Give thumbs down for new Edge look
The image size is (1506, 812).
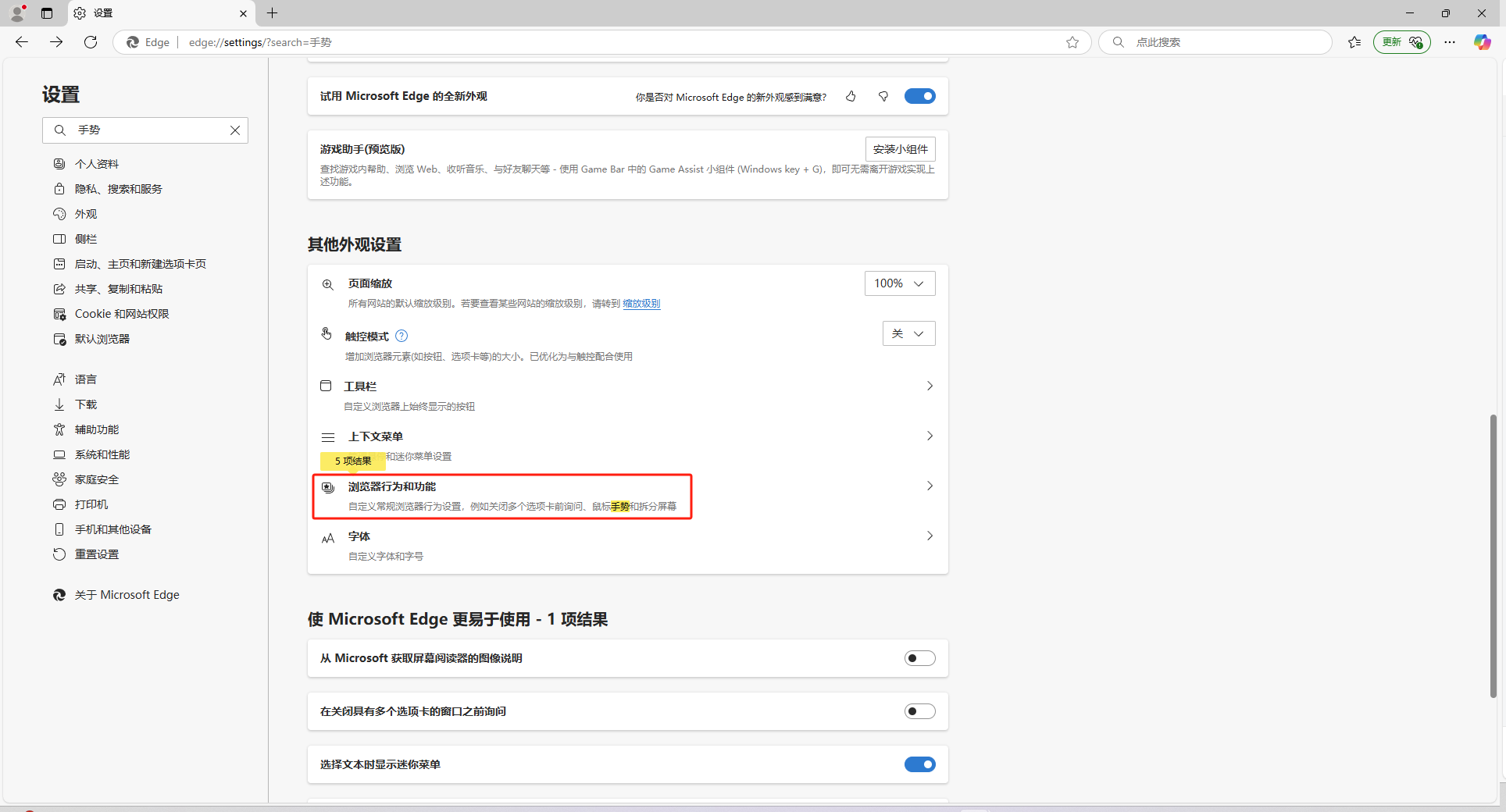click(883, 96)
